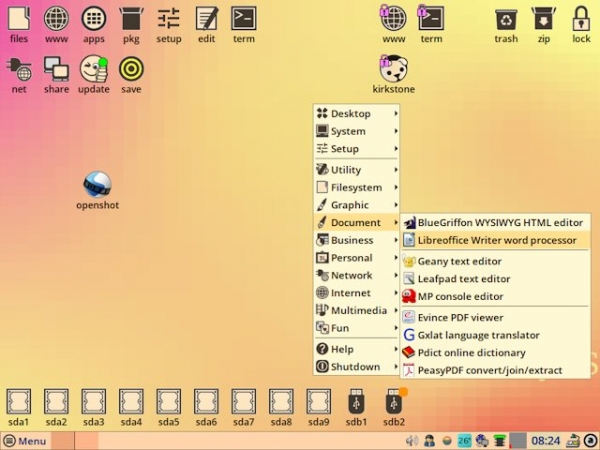Click the Menu button in taskbar
This screenshot has width=600, height=450.
(25, 441)
